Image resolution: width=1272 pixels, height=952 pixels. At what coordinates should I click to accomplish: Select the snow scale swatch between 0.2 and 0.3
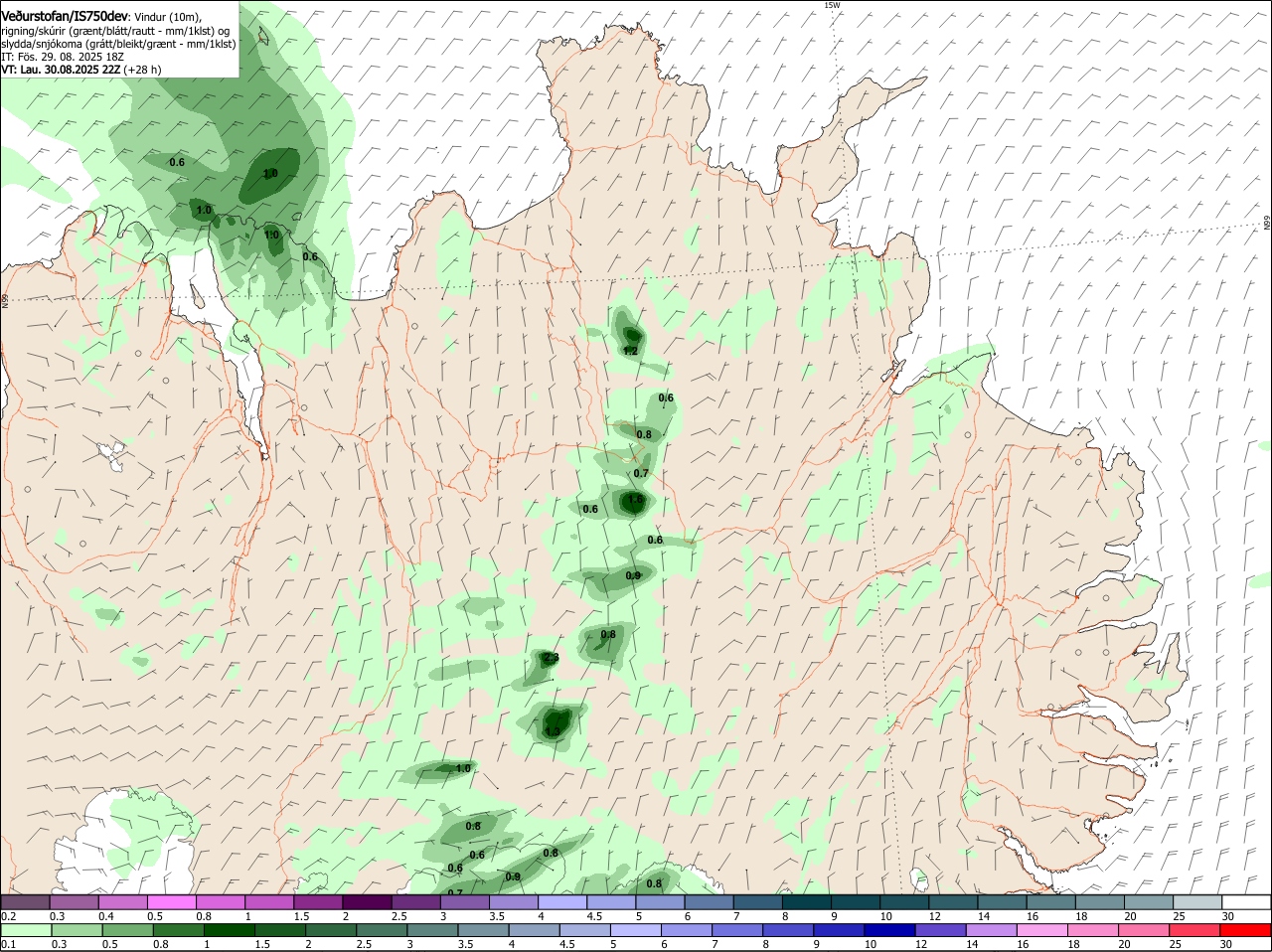pos(26,901)
